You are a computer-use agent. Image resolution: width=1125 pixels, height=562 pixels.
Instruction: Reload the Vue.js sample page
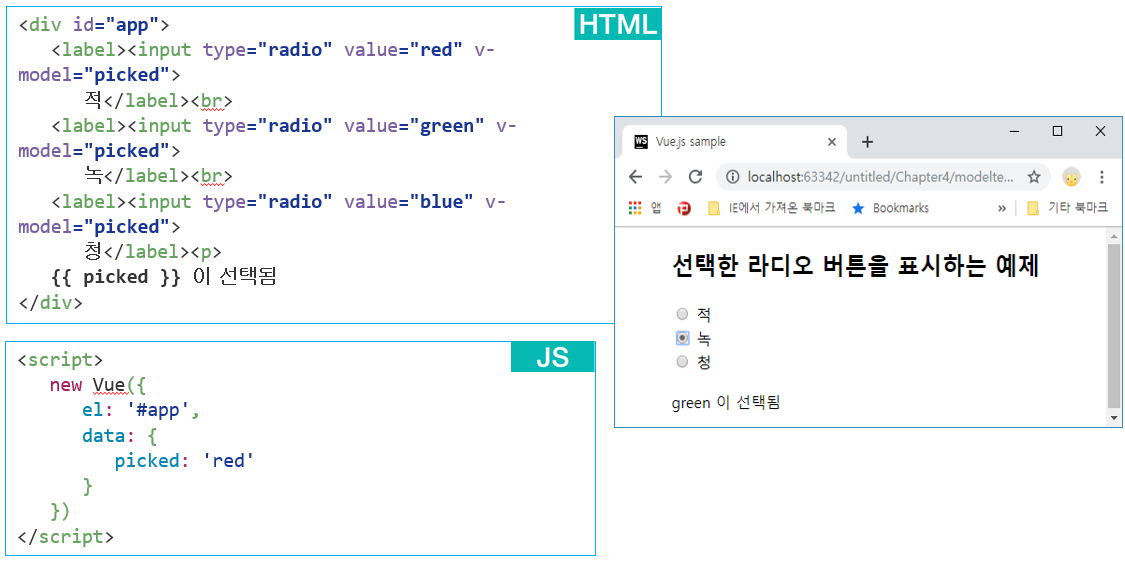click(x=695, y=177)
